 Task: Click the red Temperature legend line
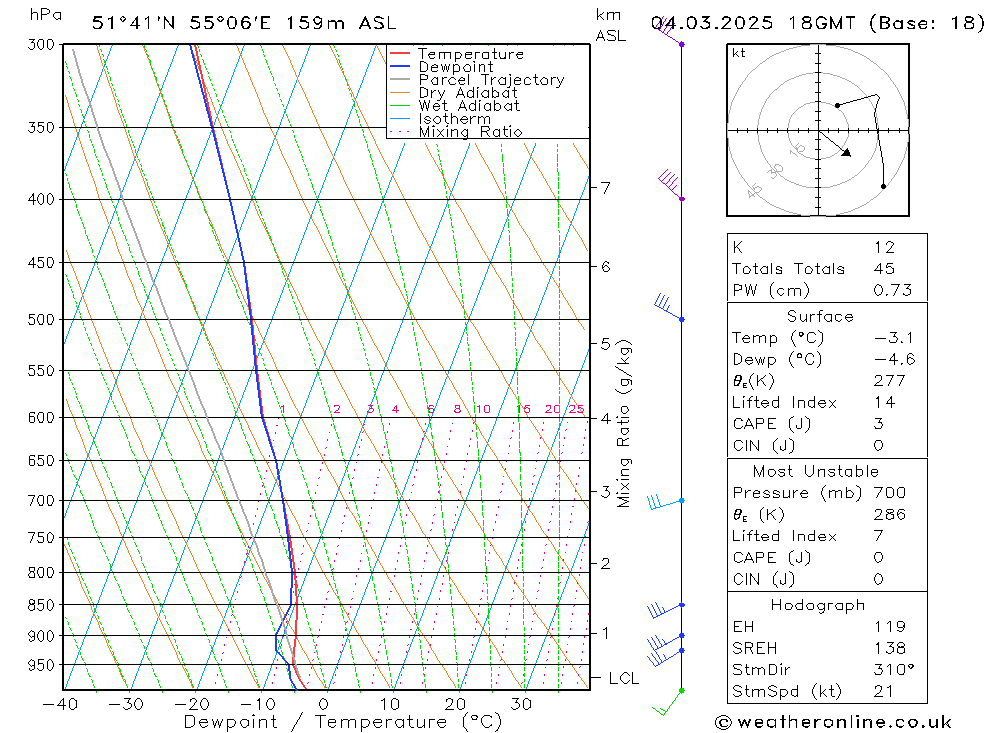[x=400, y=54]
